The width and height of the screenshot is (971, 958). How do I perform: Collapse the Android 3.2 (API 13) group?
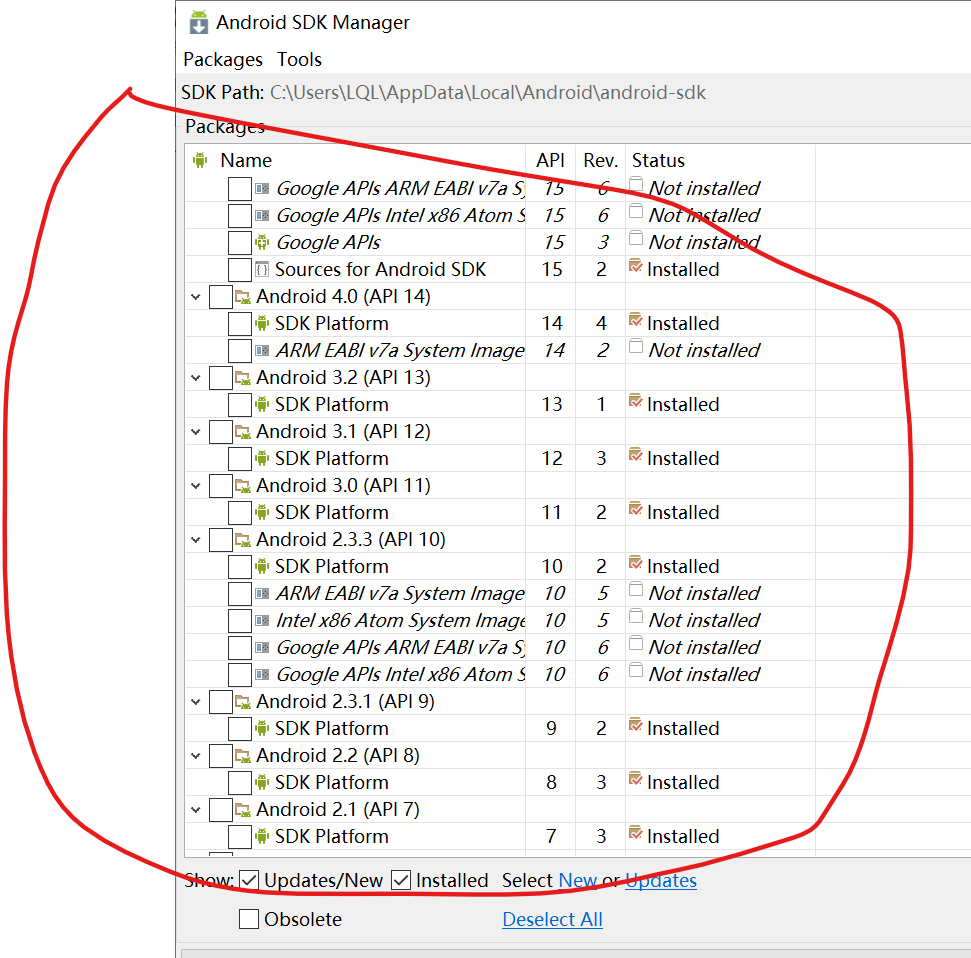(196, 378)
